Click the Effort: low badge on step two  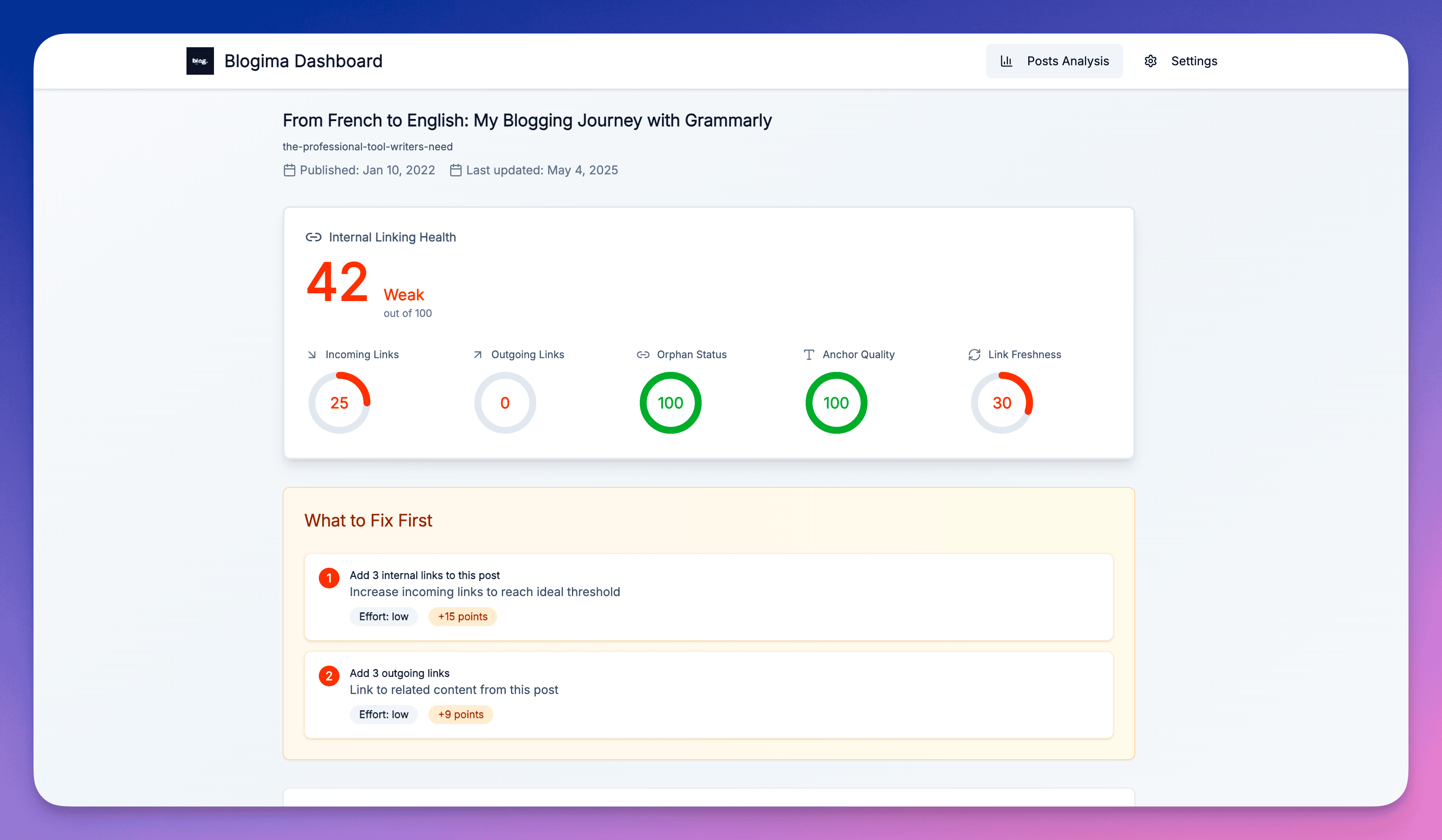click(x=383, y=714)
